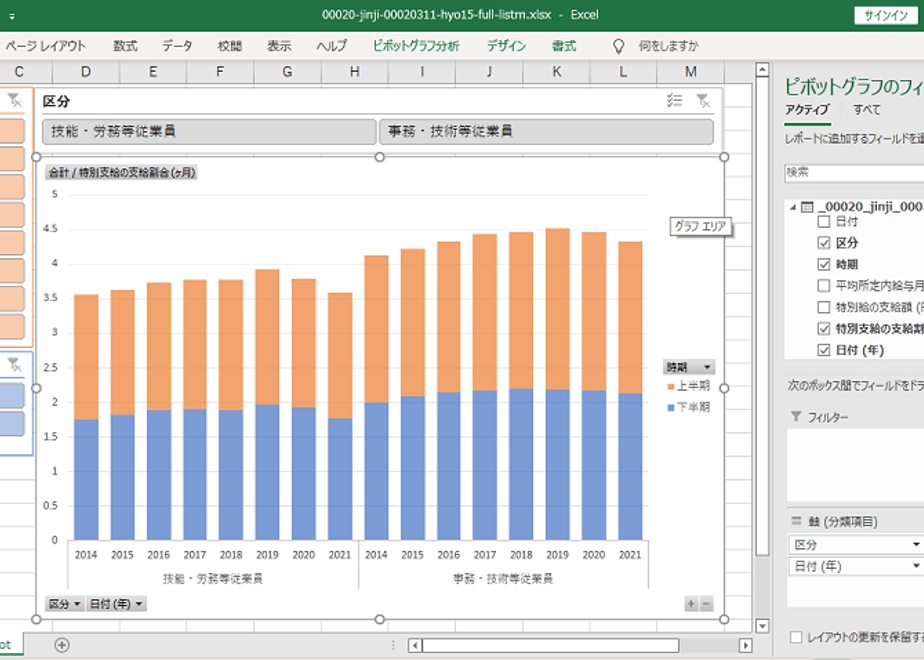924x660 pixels.
Task: Open the 数式 ribbon tab
Action: tap(125, 46)
